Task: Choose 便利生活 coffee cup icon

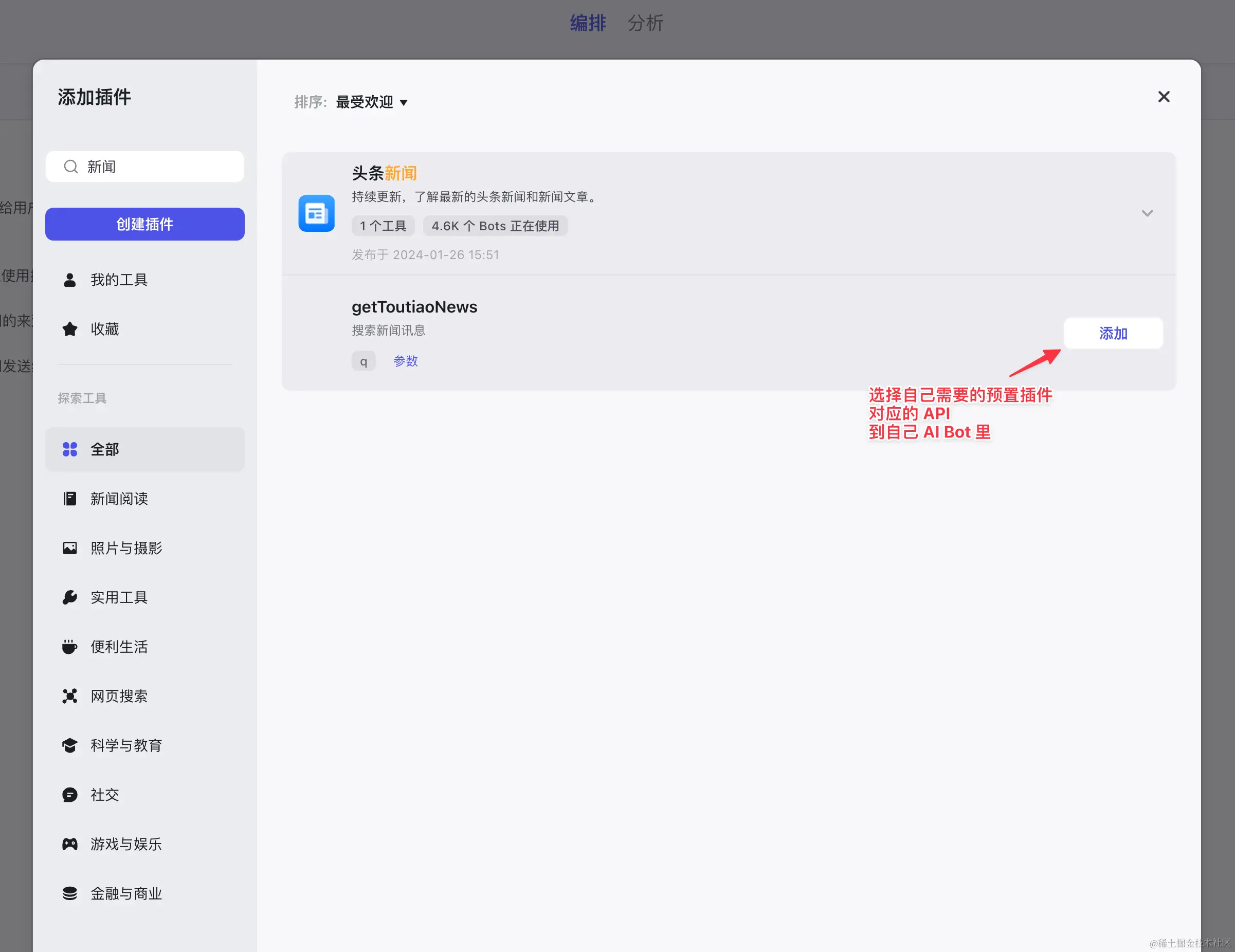Action: point(69,647)
